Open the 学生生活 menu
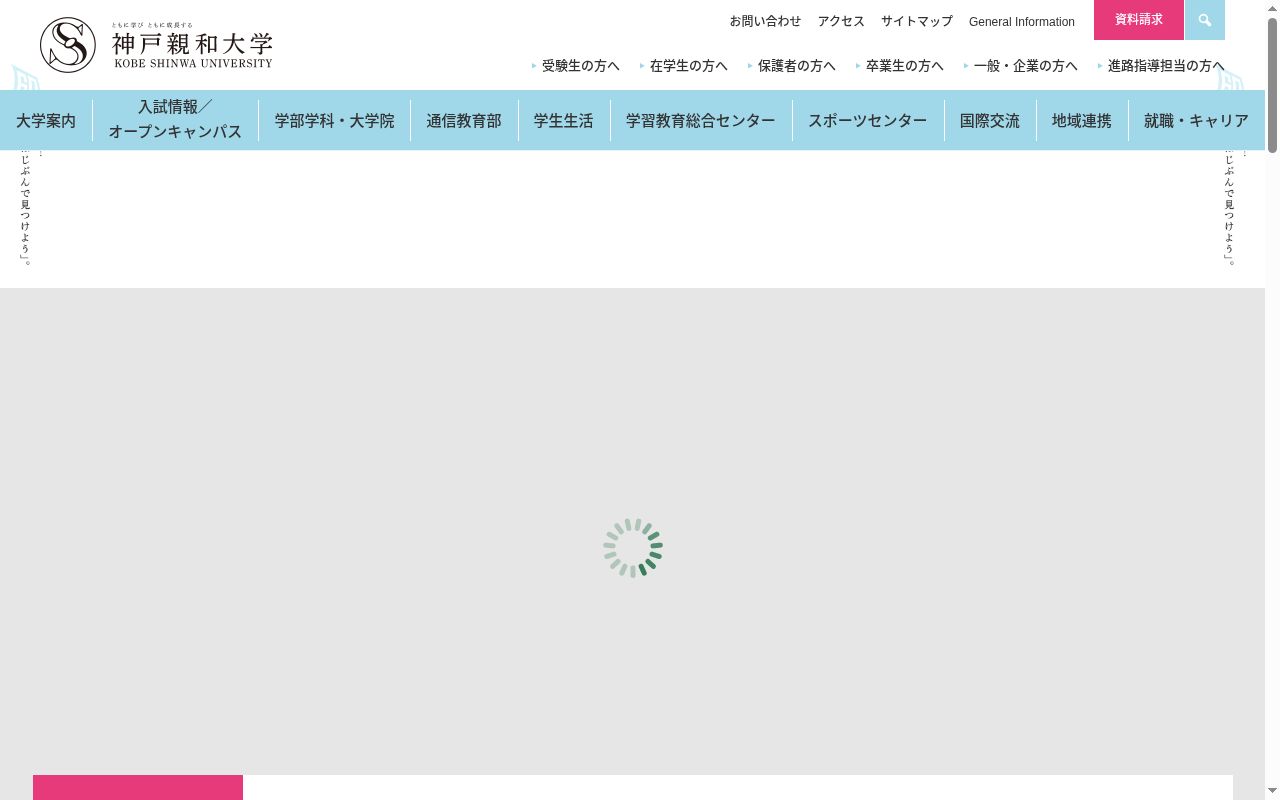Image resolution: width=1280 pixels, height=800 pixels. [564, 120]
